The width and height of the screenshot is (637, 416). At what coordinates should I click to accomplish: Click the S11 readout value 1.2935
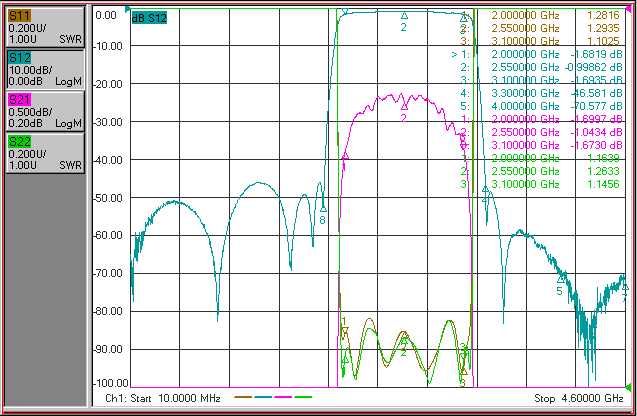[603, 28]
